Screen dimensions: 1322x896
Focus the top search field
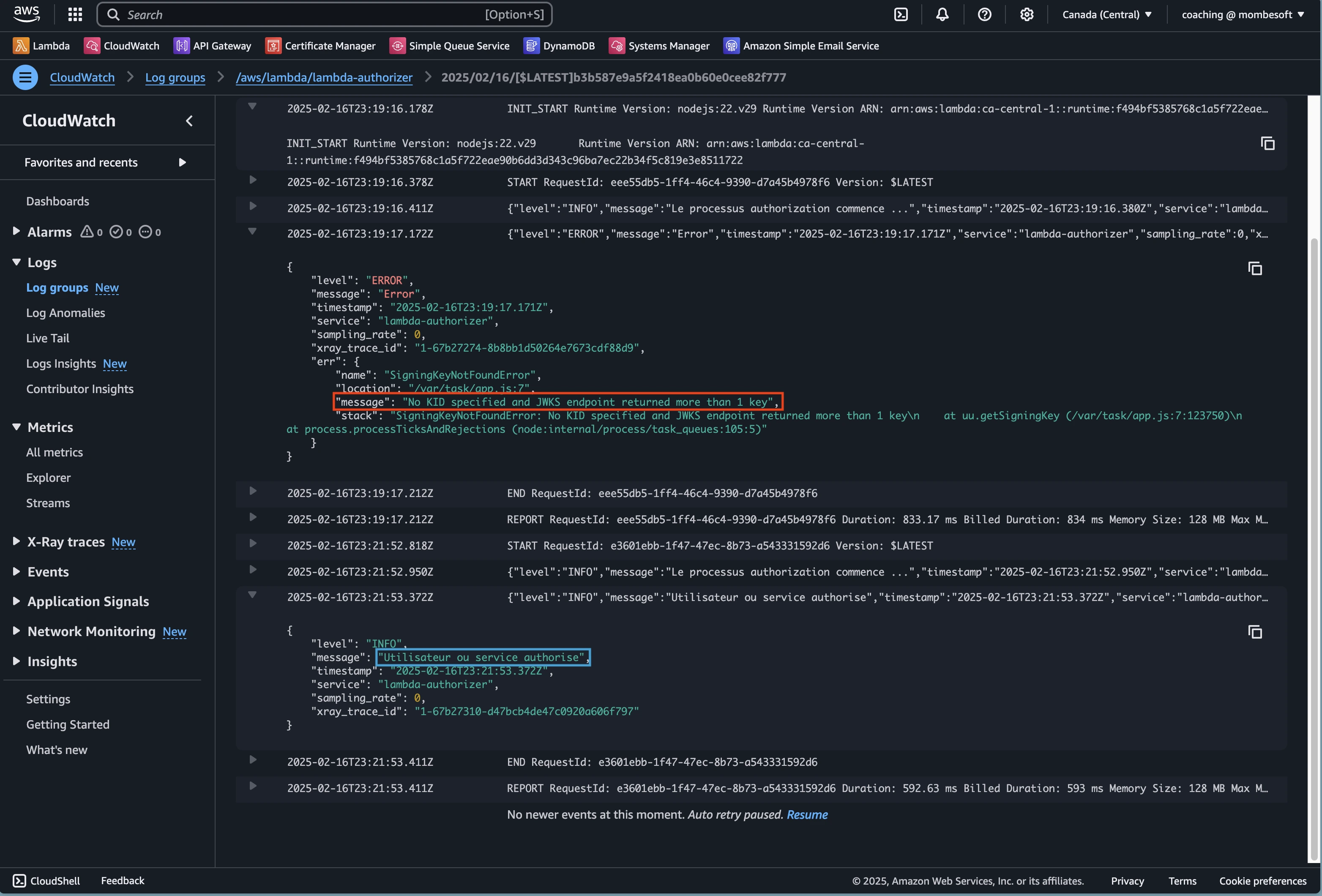pyautogui.click(x=324, y=14)
